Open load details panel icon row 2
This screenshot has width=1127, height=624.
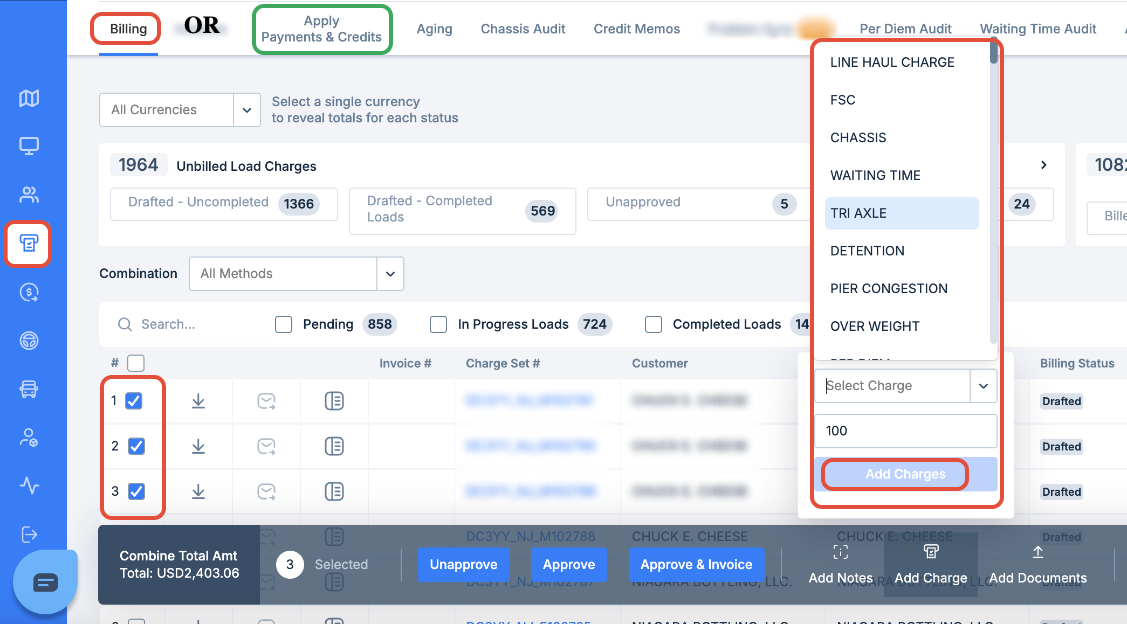[x=334, y=446]
